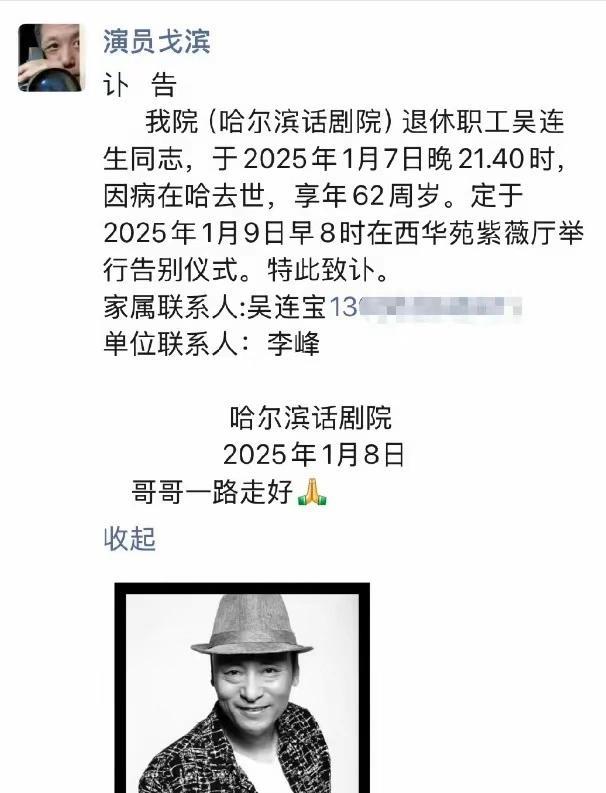Screen dimensions: 606x793
Task: Click the family contact name 吴连宝
Action: 287,306
